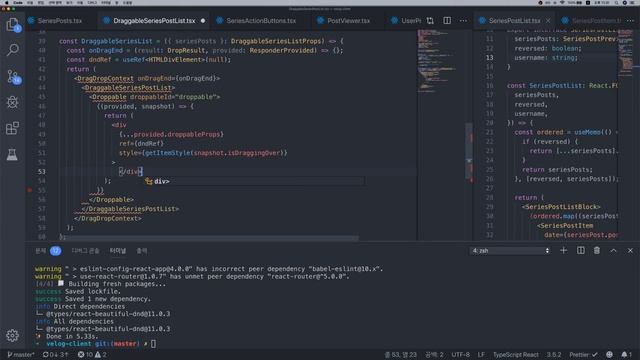Click the DragDropContext opening tag

point(147,78)
